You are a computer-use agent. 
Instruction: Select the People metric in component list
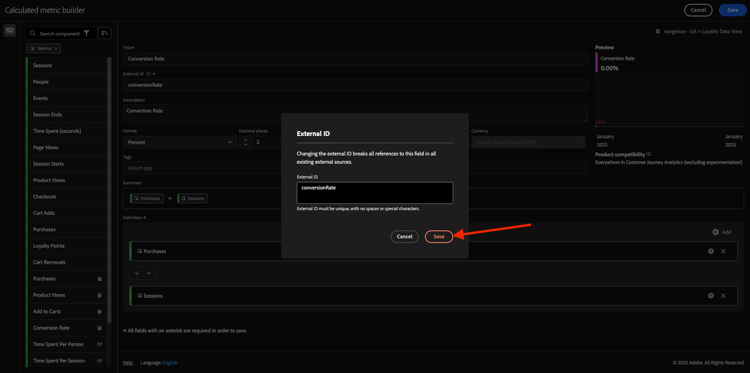pos(66,82)
